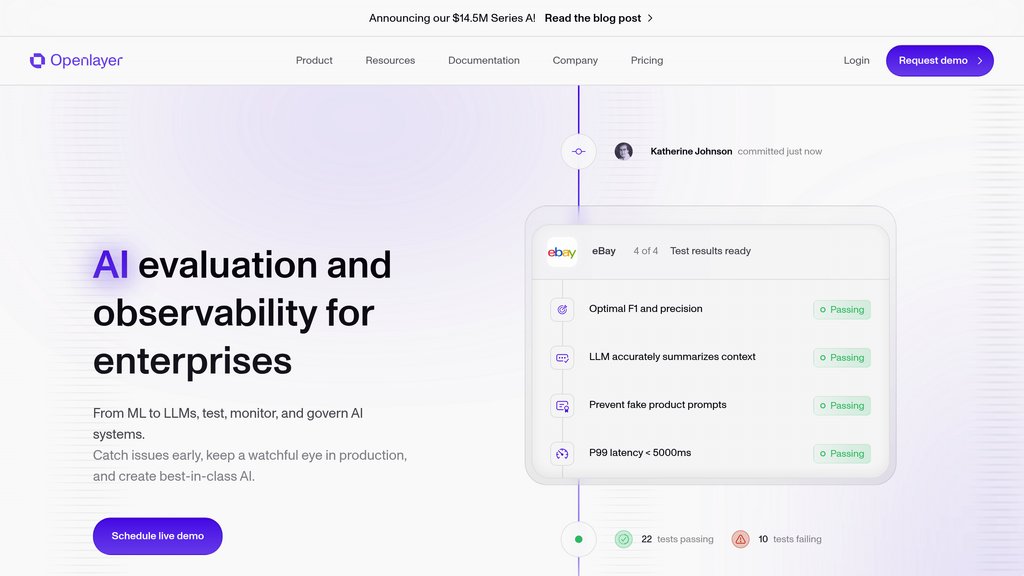The image size is (1024, 576).
Task: Click the Passing badge for Optimal F1
Action: 842,310
